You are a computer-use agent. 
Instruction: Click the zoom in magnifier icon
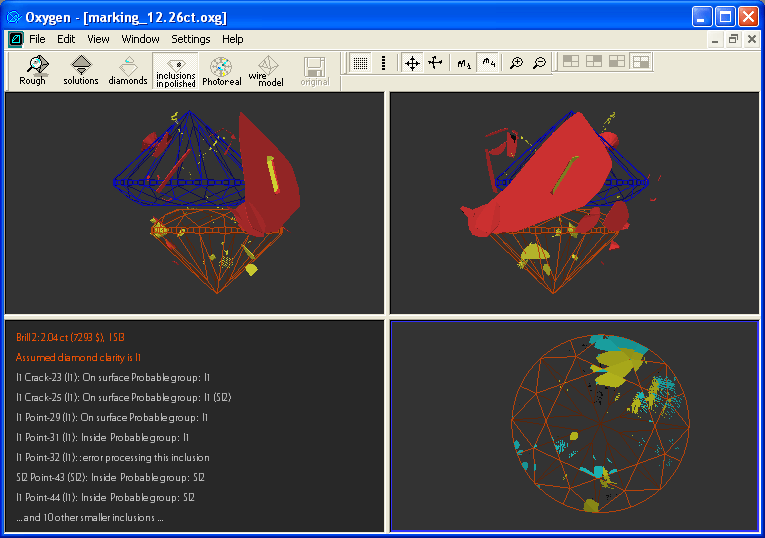[516, 63]
